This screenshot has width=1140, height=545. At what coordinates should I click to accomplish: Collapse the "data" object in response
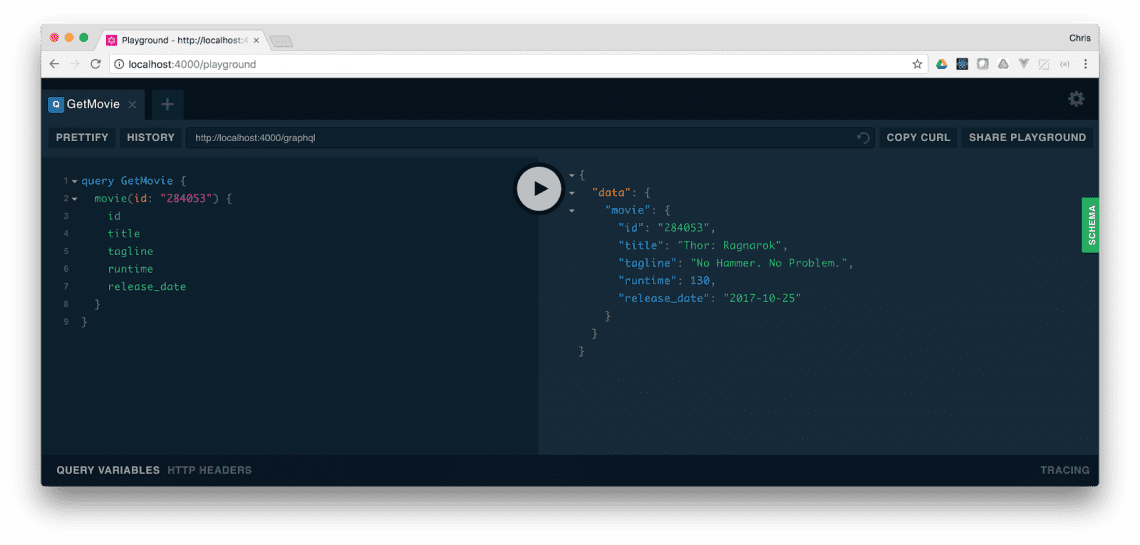pyautogui.click(x=572, y=192)
